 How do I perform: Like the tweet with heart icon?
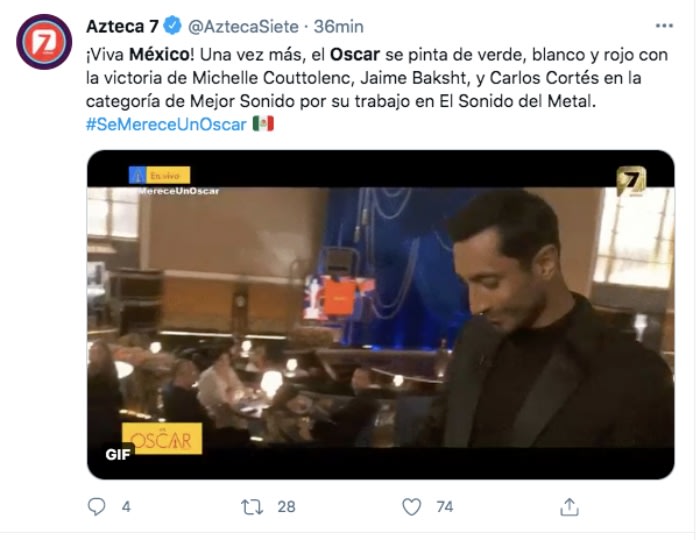411,507
